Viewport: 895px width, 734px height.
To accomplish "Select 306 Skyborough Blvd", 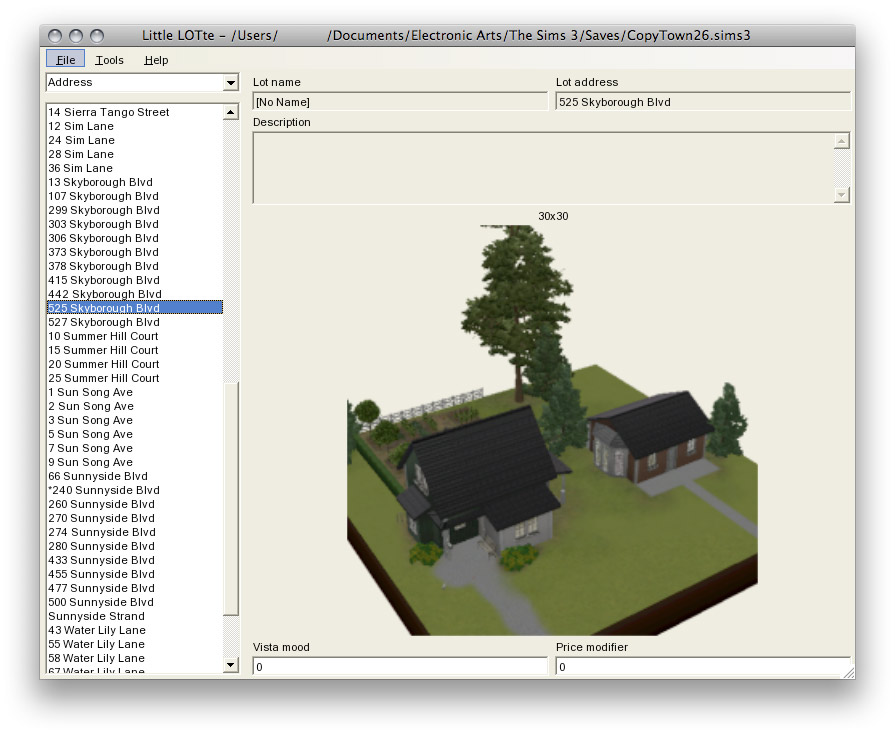I will [135, 238].
